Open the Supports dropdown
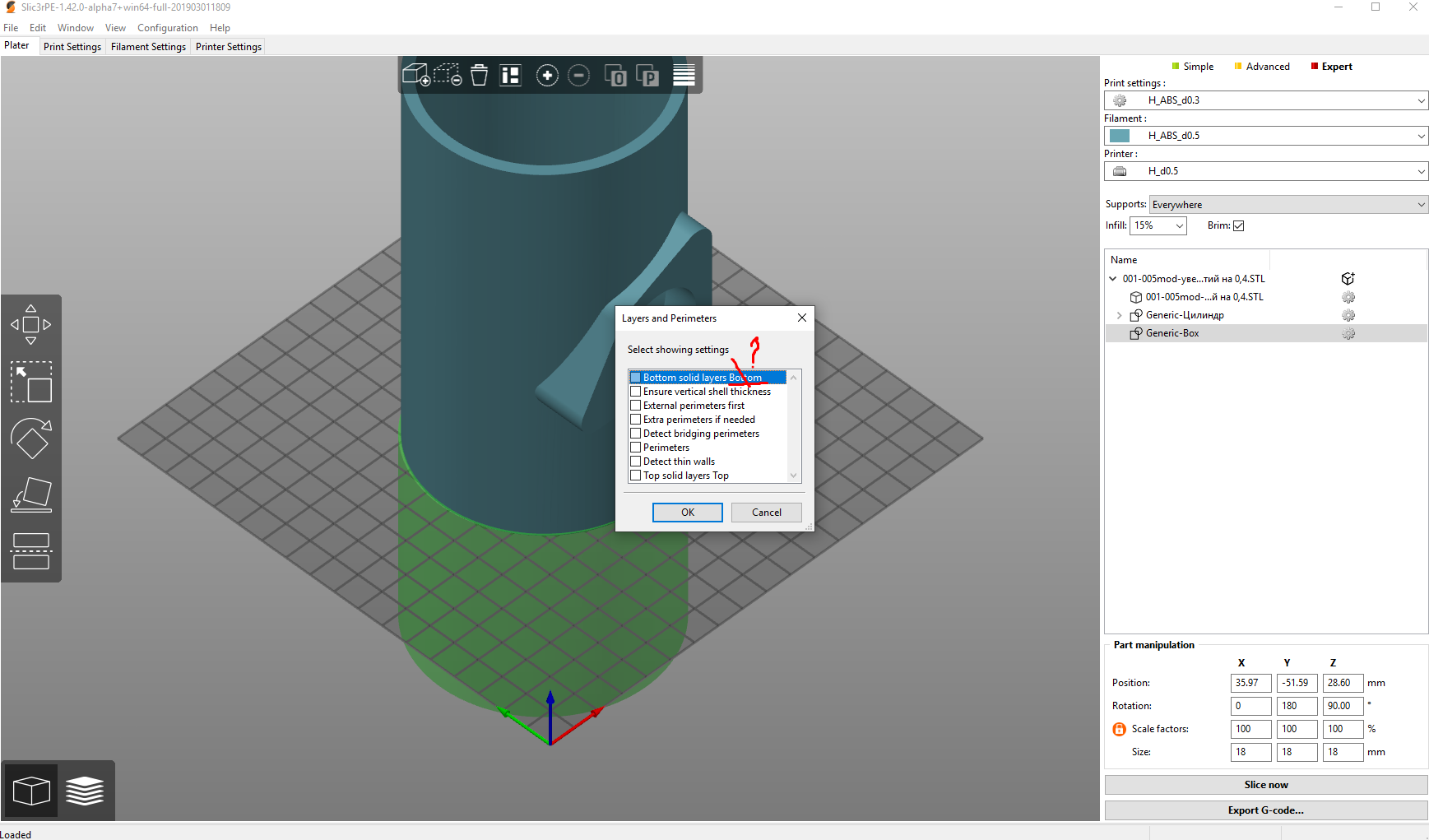Screen dimensions: 1429x840 point(1288,205)
